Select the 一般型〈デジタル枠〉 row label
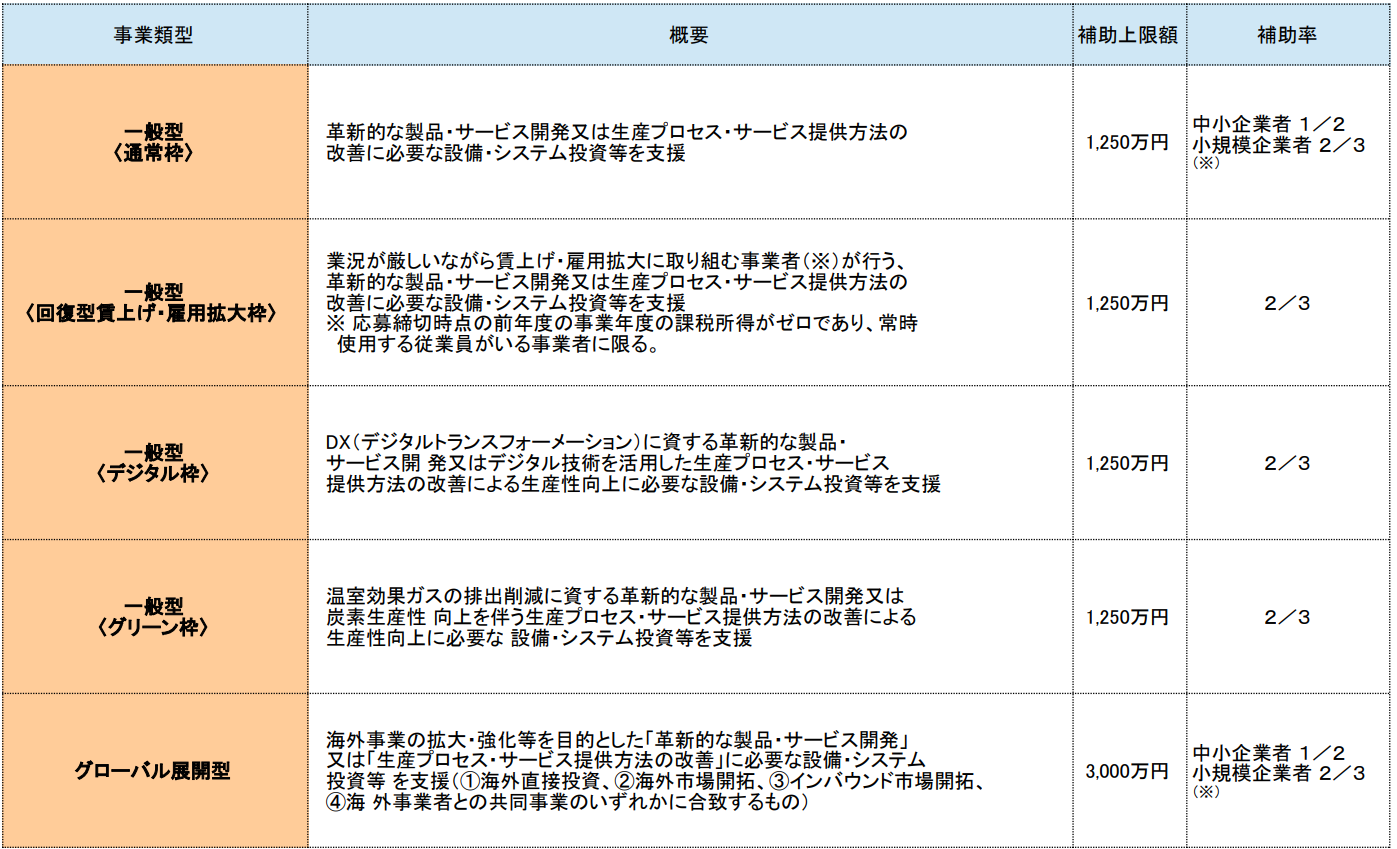The width and height of the screenshot is (1397, 849). (155, 462)
